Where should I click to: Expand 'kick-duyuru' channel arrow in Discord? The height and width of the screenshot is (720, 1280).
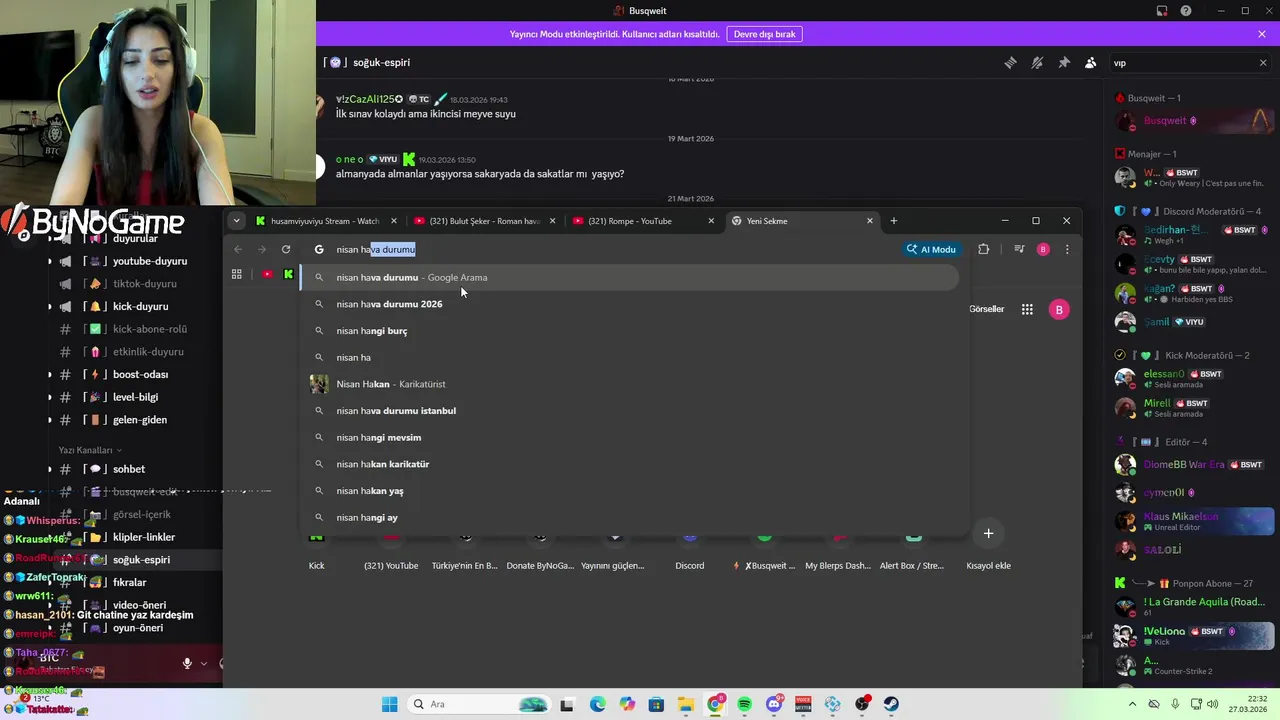50,306
